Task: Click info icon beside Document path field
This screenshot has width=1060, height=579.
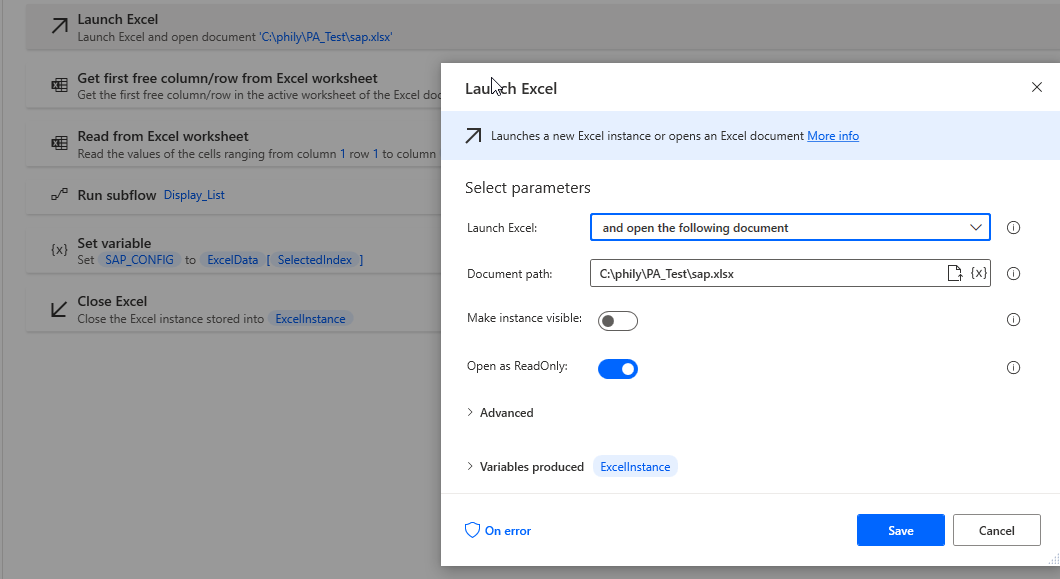Action: tap(1013, 273)
